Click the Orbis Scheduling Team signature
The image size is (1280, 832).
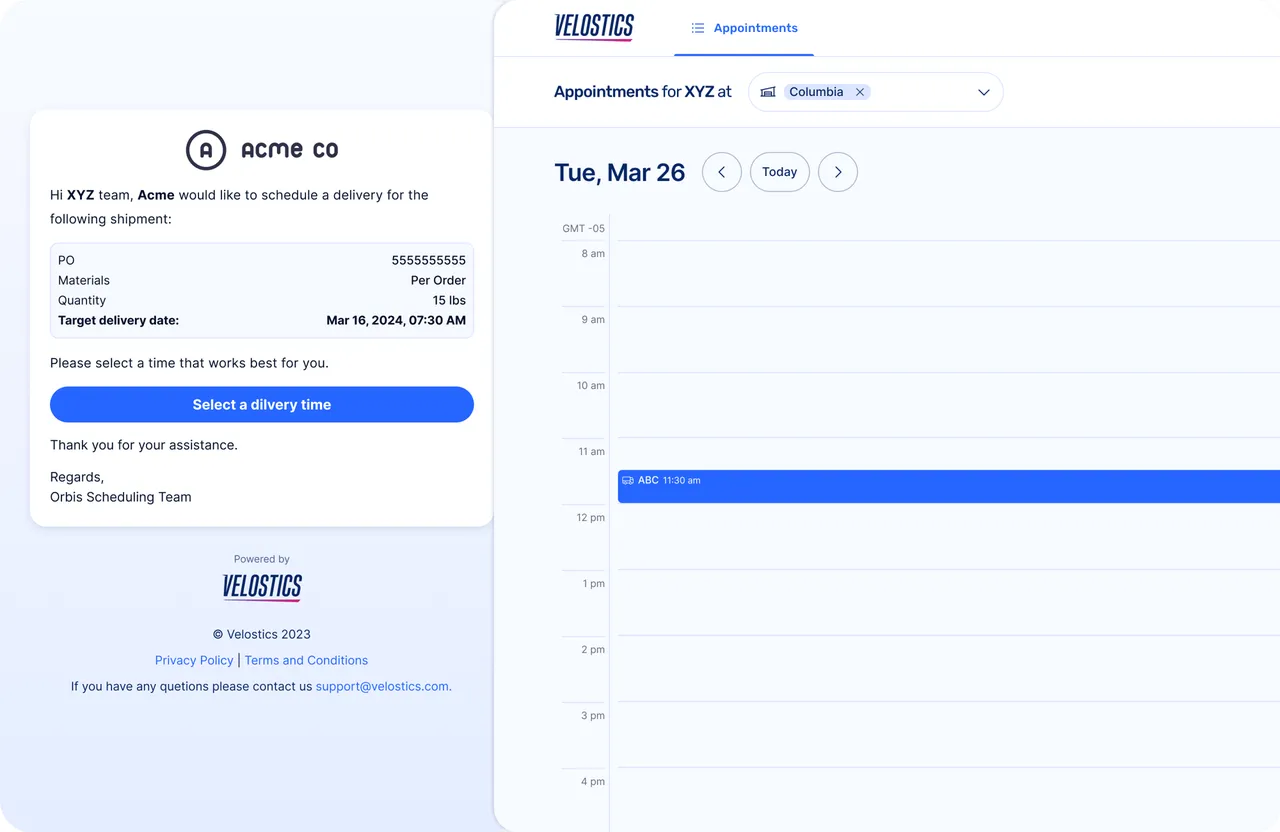pyautogui.click(x=121, y=497)
